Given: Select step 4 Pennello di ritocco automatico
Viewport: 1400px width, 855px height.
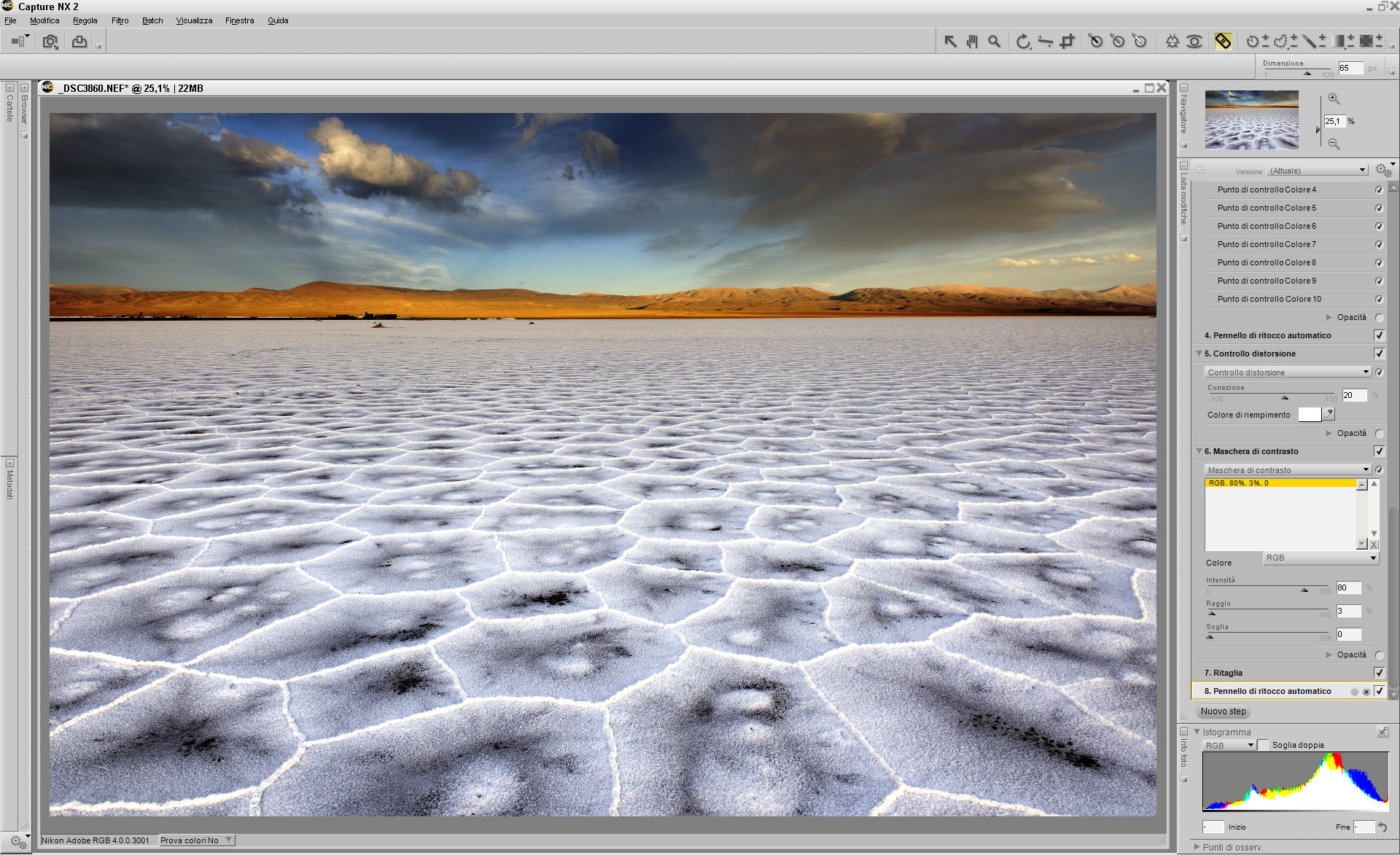Looking at the screenshot, I should pyautogui.click(x=1267, y=335).
